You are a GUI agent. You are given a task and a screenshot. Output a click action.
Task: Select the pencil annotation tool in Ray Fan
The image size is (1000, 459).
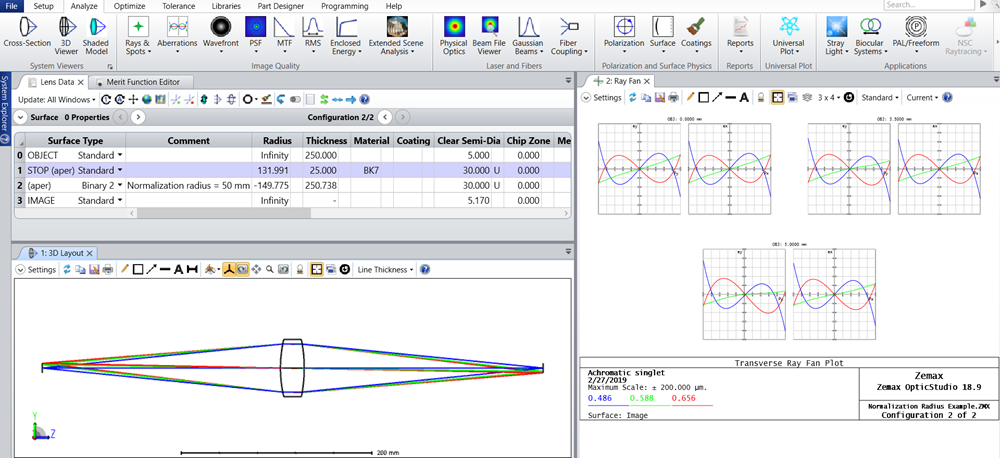691,98
